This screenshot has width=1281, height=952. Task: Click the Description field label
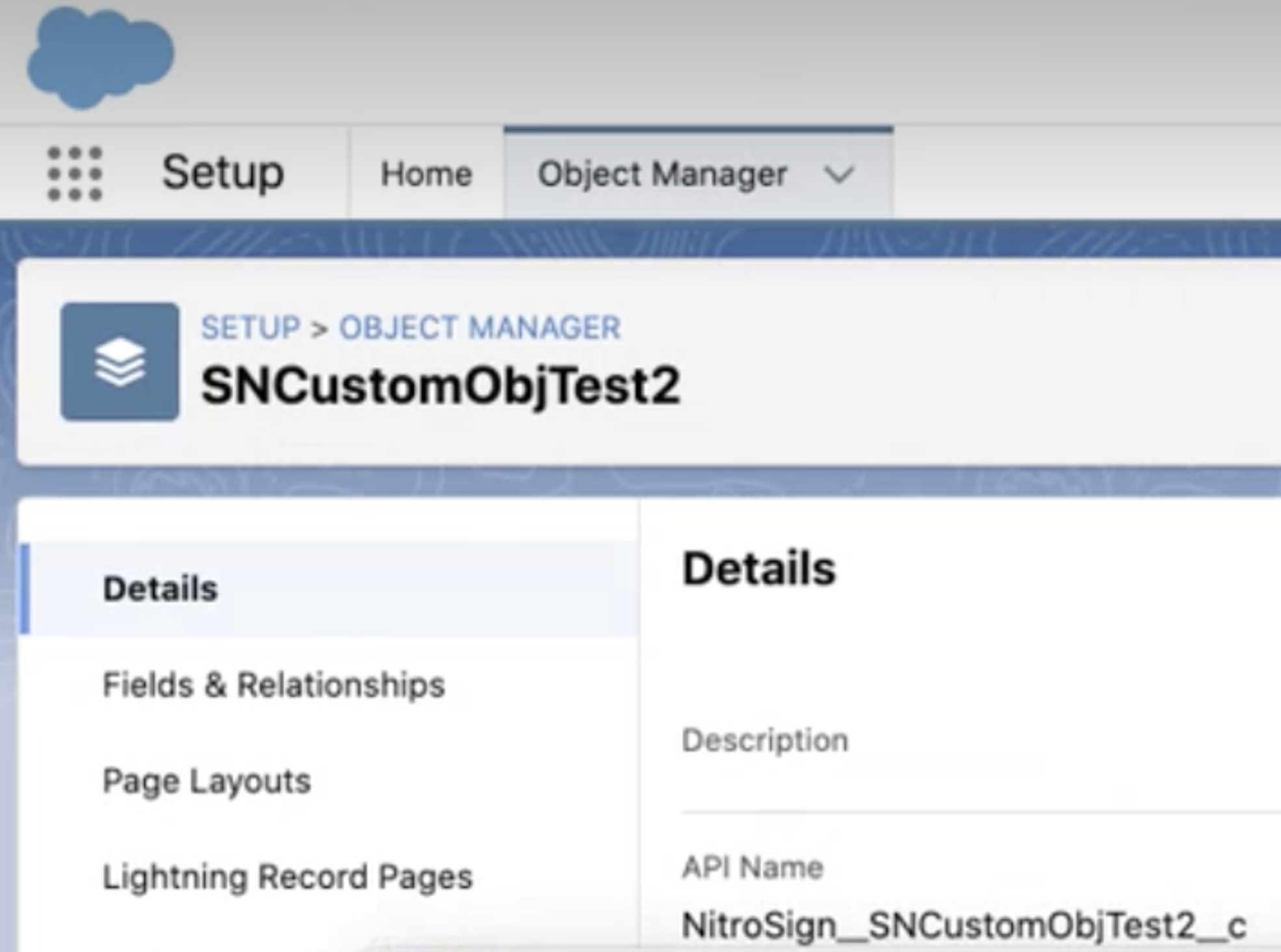click(765, 740)
